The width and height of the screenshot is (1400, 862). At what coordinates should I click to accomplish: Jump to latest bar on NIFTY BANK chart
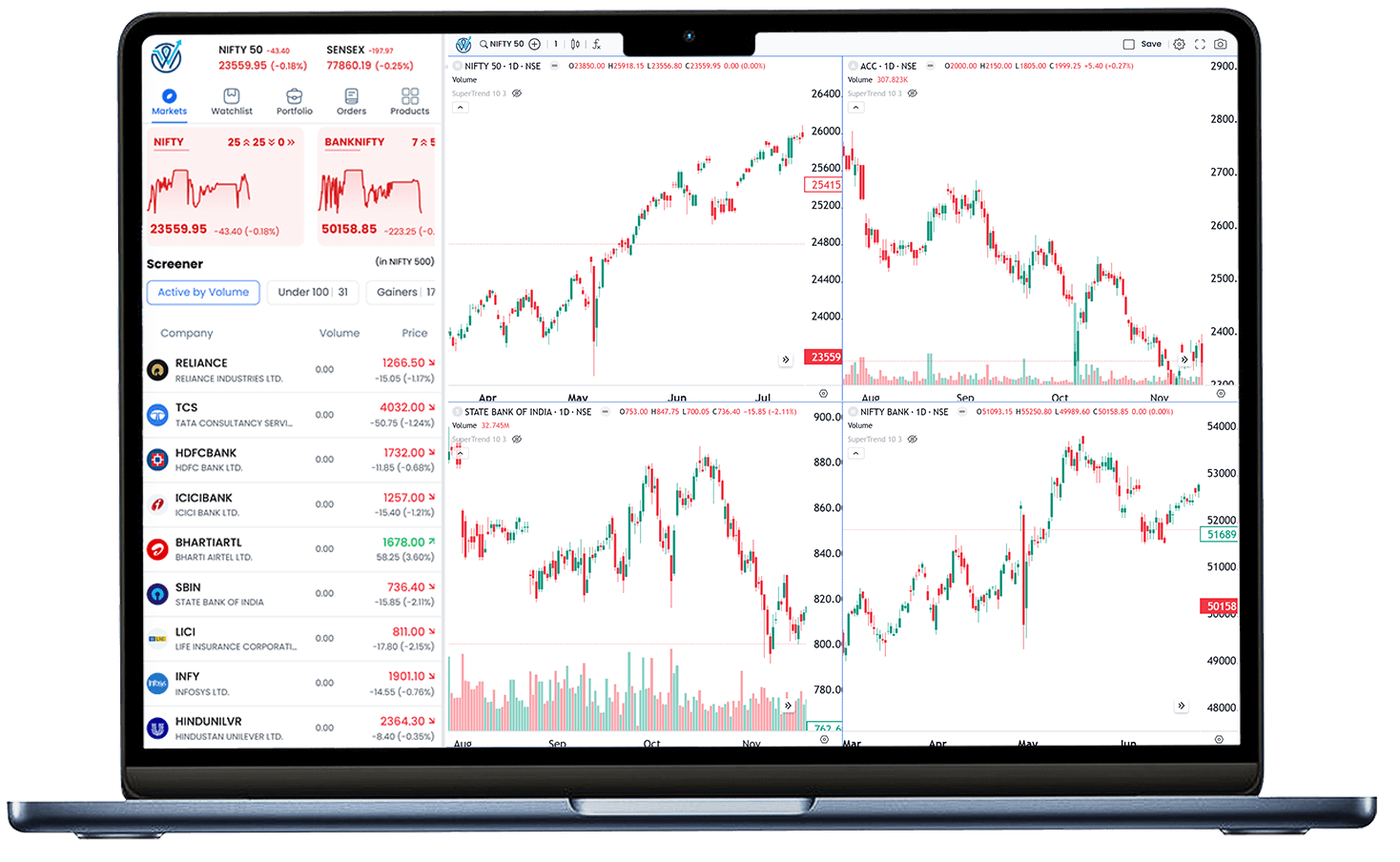point(1181,706)
